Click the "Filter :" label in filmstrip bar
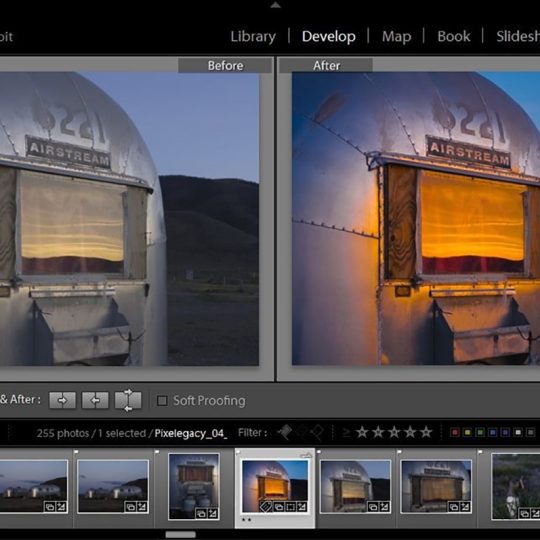The image size is (540, 540). [252, 433]
